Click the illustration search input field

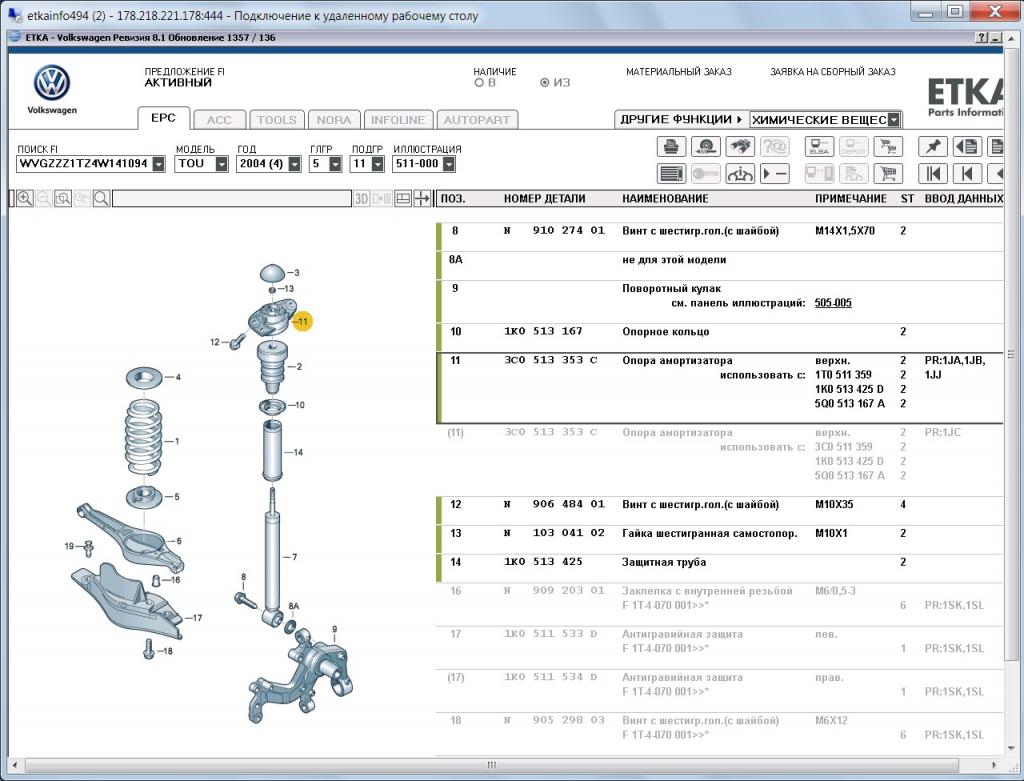pyautogui.click(x=232, y=199)
